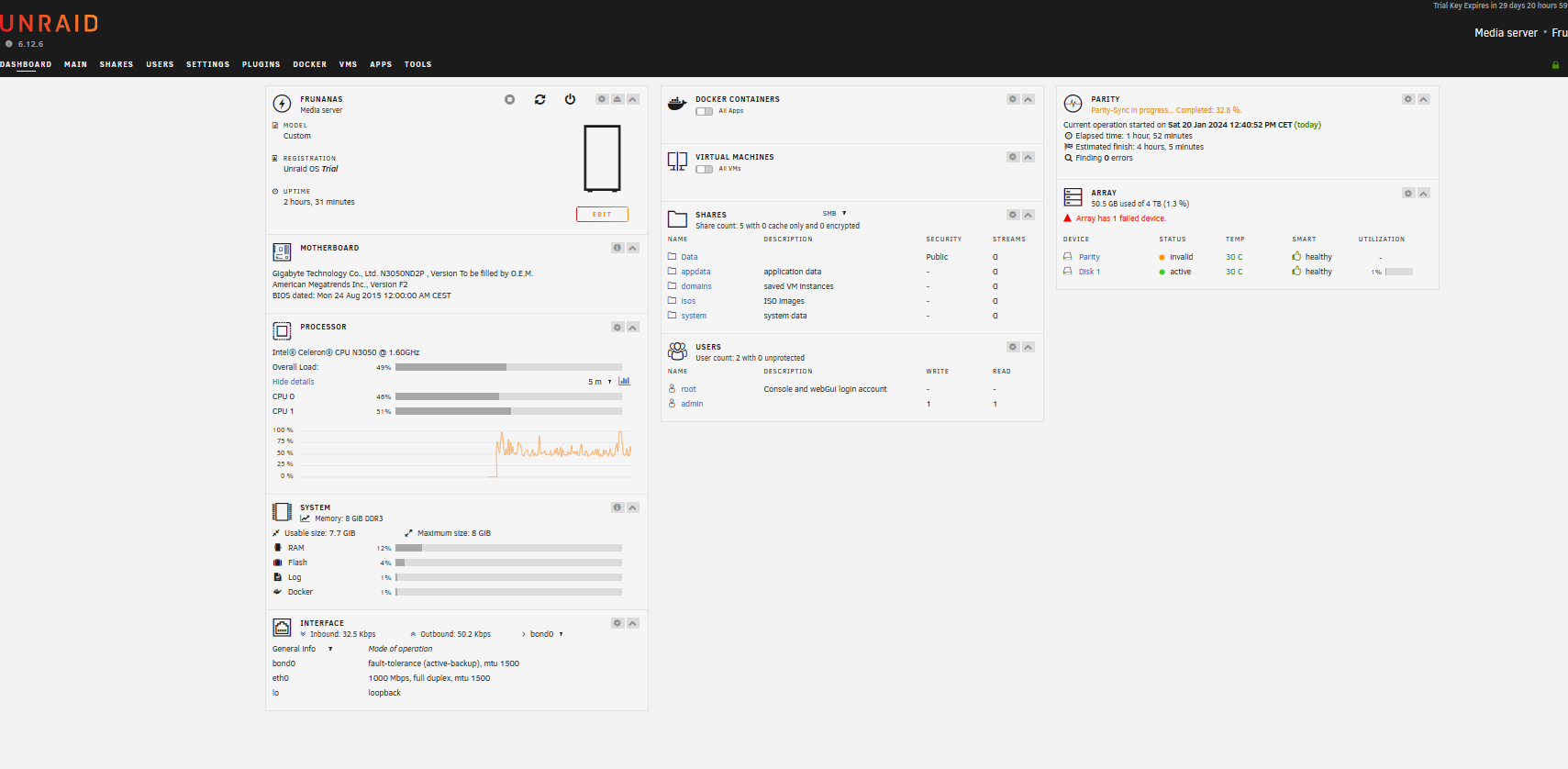This screenshot has width=1568, height=769.
Task: Collapse the System tile
Action: (633, 507)
